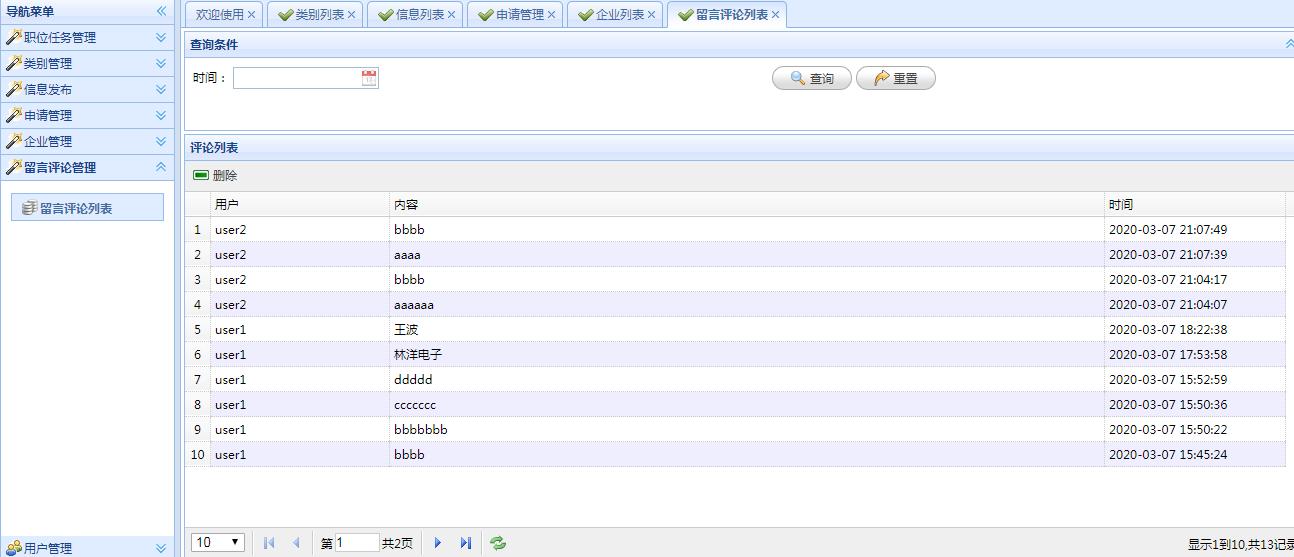This screenshot has width=1294, height=557.
Task: Select the row with content aaaaaa
Action: click(735, 304)
